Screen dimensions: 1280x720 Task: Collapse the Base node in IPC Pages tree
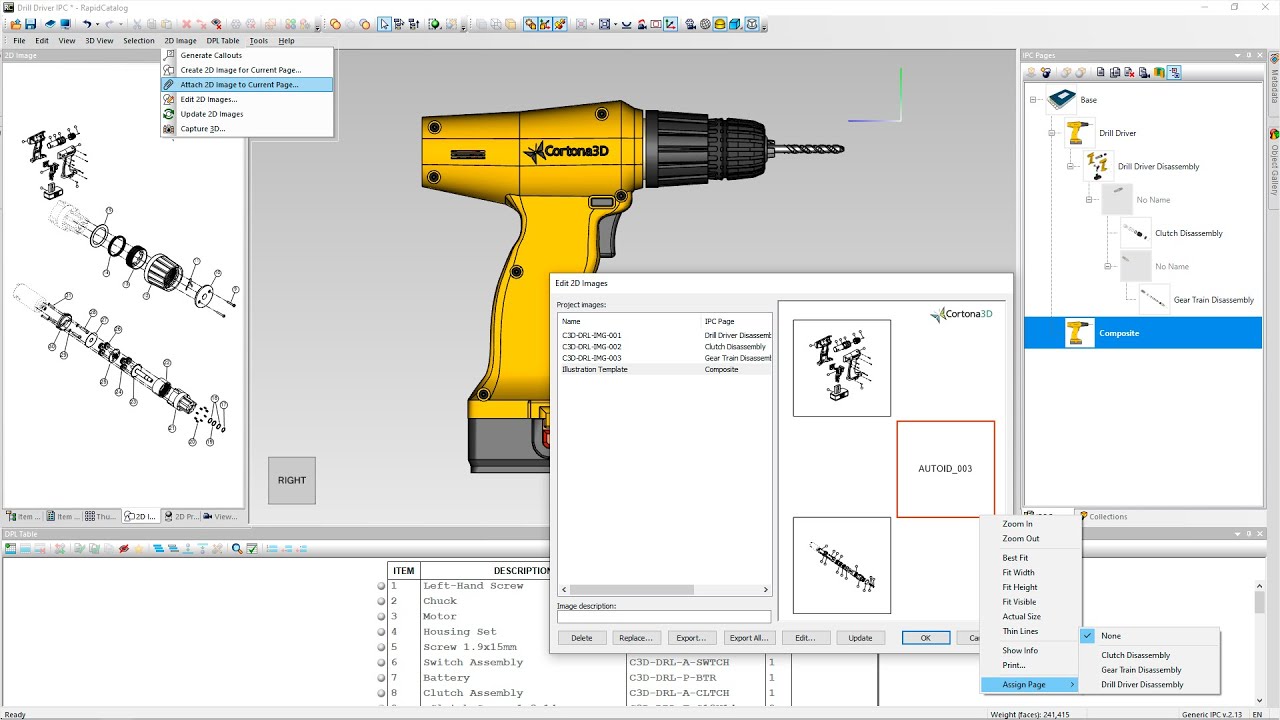tap(1032, 99)
